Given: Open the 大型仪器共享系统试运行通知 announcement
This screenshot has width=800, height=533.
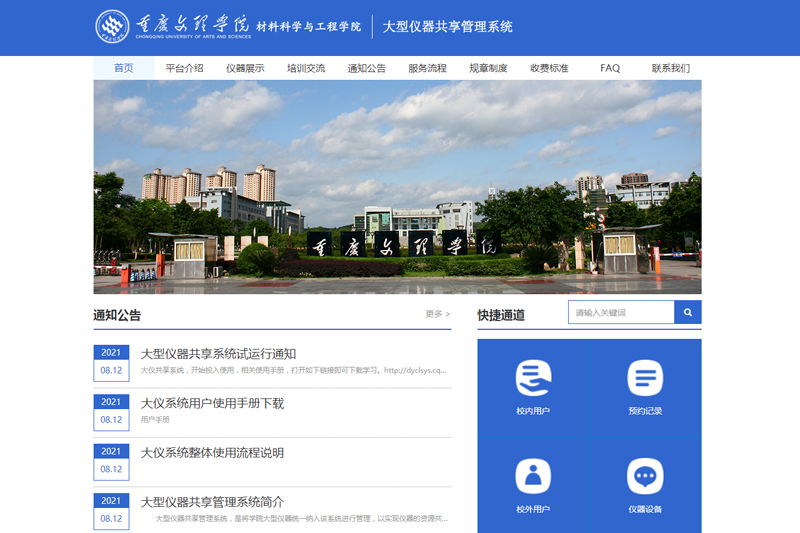Looking at the screenshot, I should coord(218,353).
